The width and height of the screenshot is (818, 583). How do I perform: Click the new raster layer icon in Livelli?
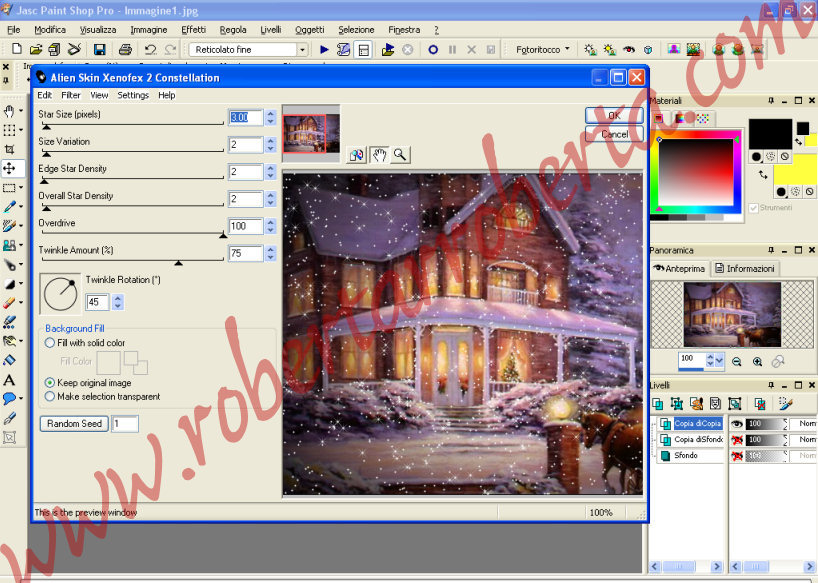click(x=657, y=403)
